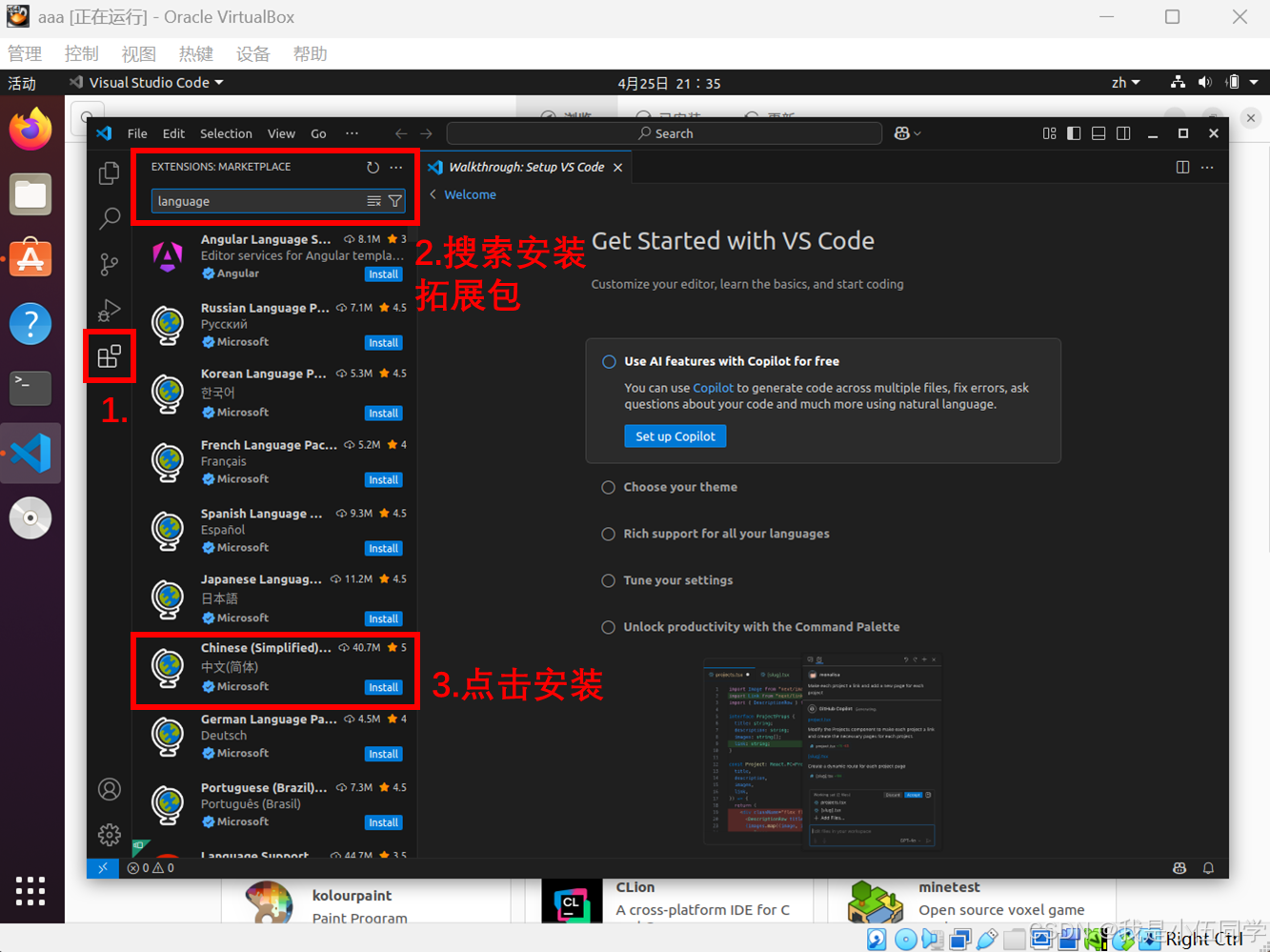Open the Spanish Language Pack entry
Screen dimensions: 1270x952
pyautogui.click(x=274, y=530)
